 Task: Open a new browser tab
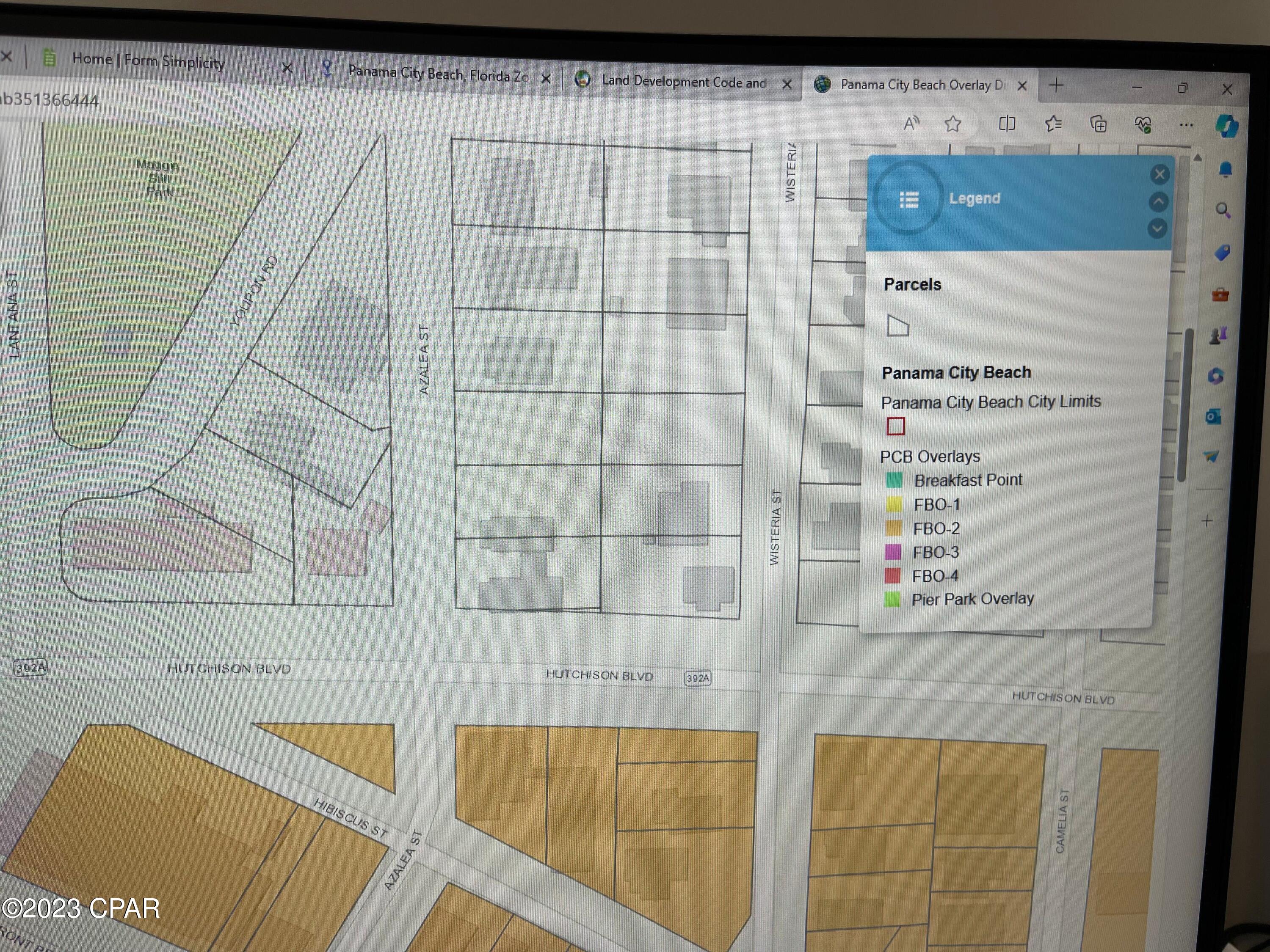(x=1056, y=85)
